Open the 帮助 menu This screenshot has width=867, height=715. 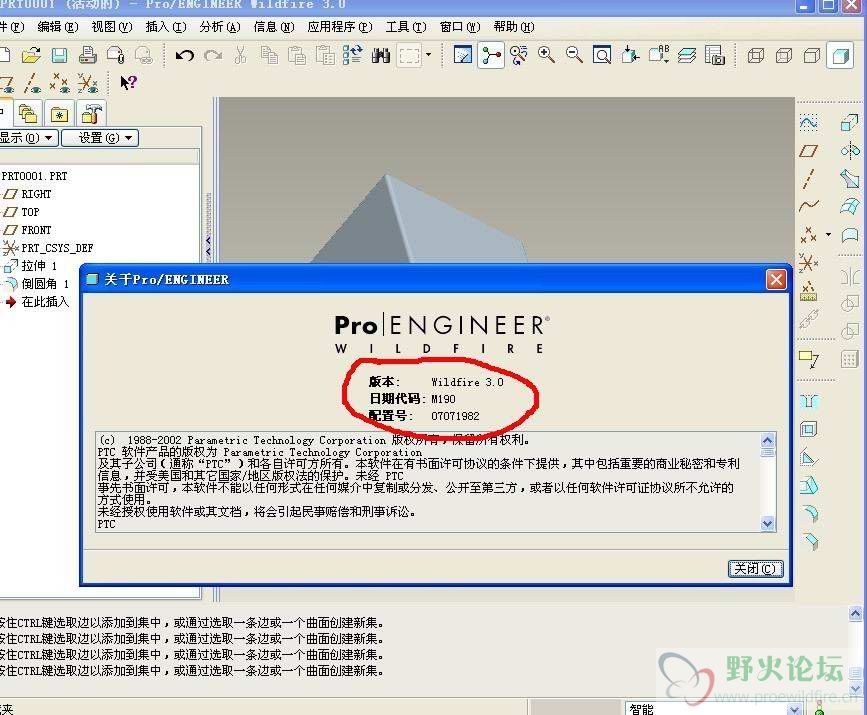click(x=514, y=27)
